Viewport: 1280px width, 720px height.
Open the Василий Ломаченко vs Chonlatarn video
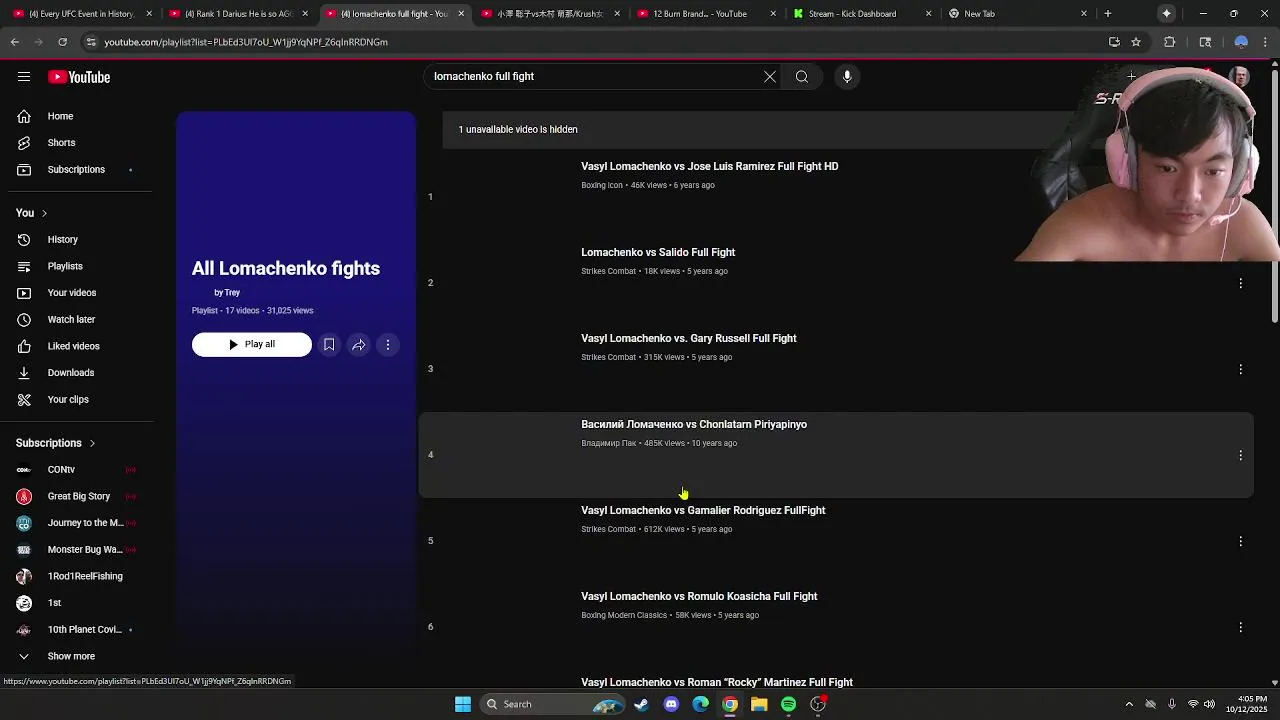[694, 425]
